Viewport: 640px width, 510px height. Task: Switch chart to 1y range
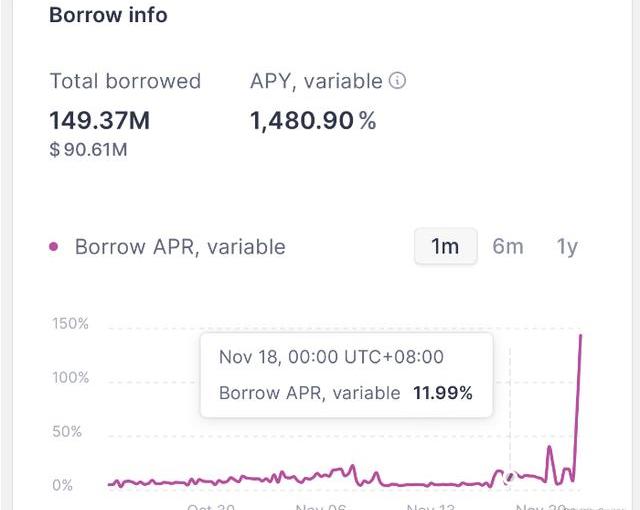(567, 246)
